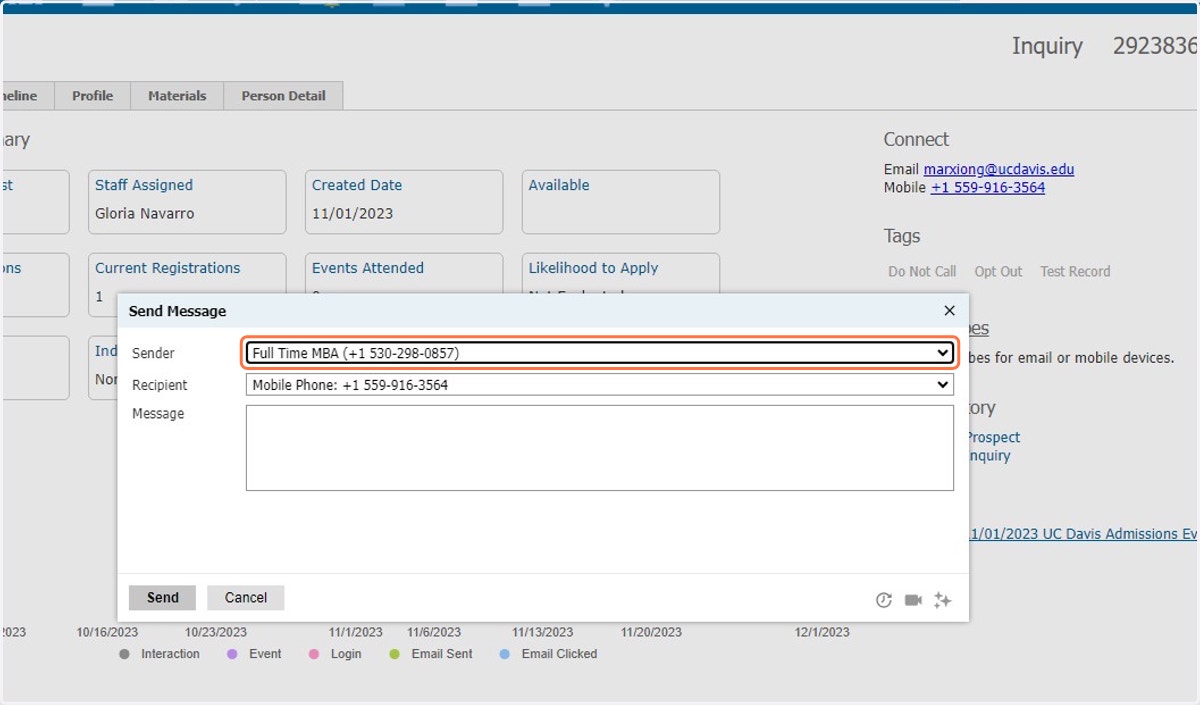This screenshot has width=1200, height=705.
Task: Click the video camera icon in the dialog
Action: (x=913, y=600)
